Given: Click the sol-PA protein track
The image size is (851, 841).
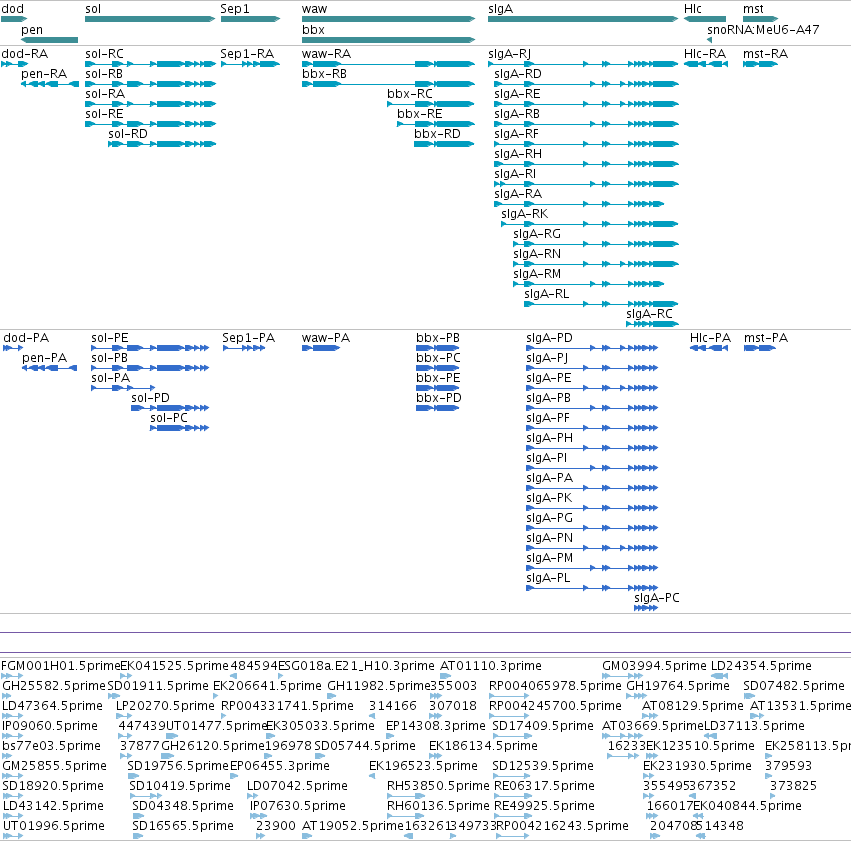Looking at the screenshot, I should pyautogui.click(x=123, y=388).
